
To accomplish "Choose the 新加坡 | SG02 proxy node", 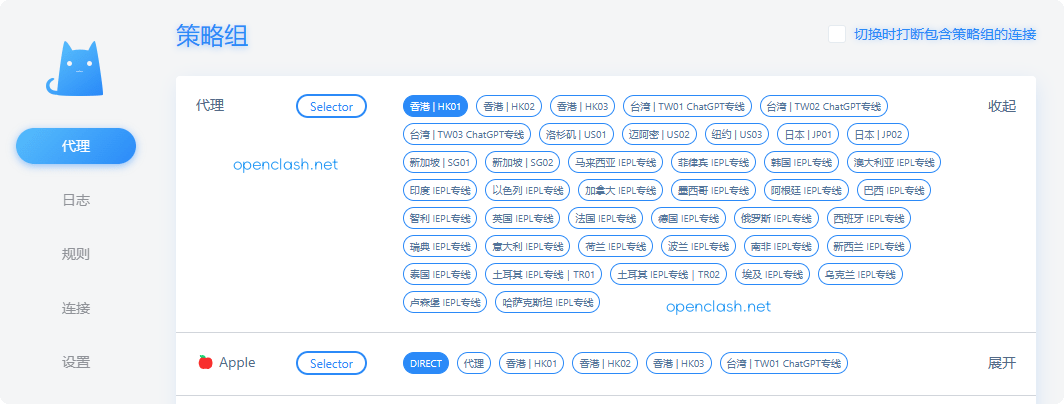I will pos(523,162).
